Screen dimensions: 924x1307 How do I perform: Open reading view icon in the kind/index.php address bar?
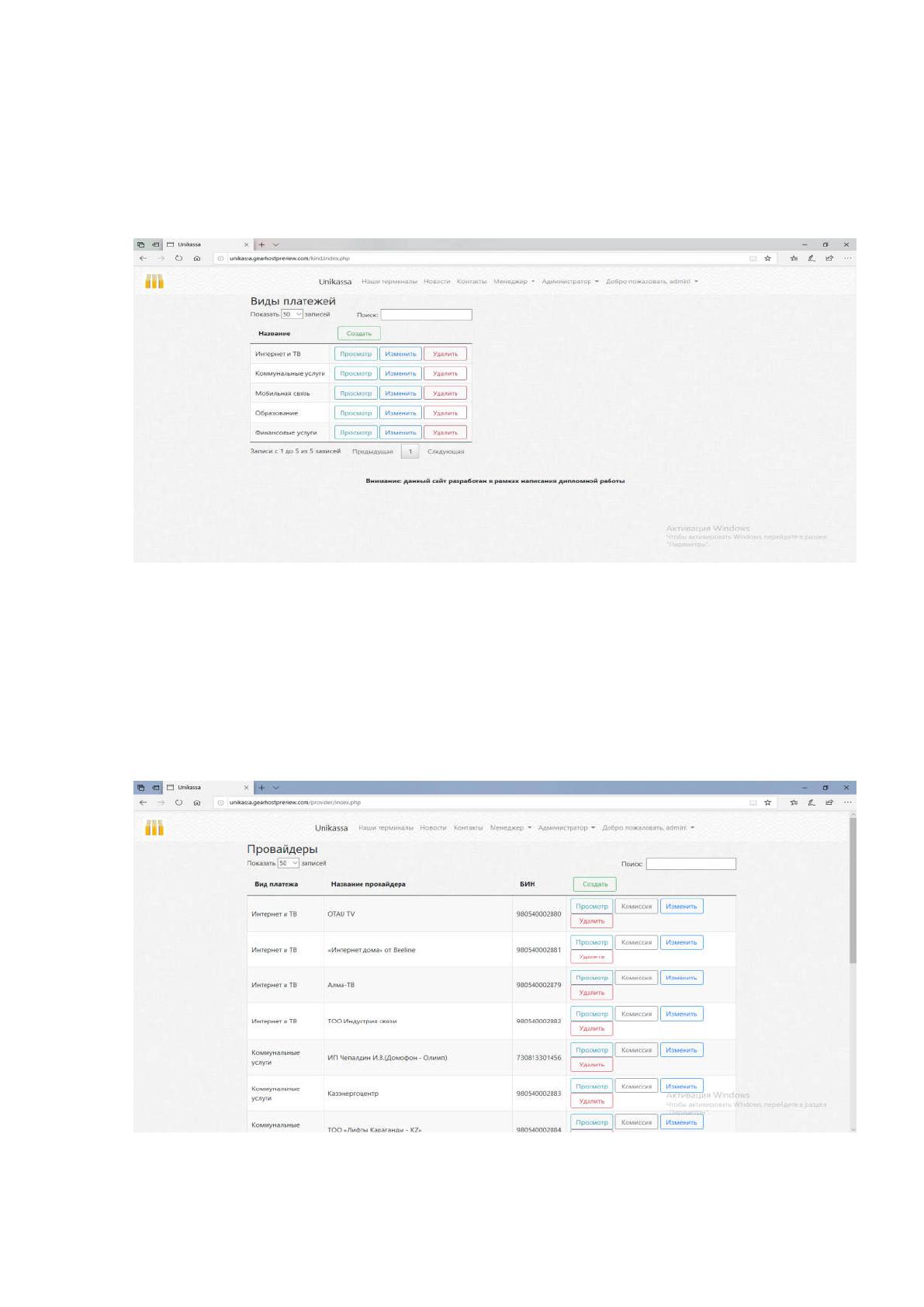(x=753, y=258)
